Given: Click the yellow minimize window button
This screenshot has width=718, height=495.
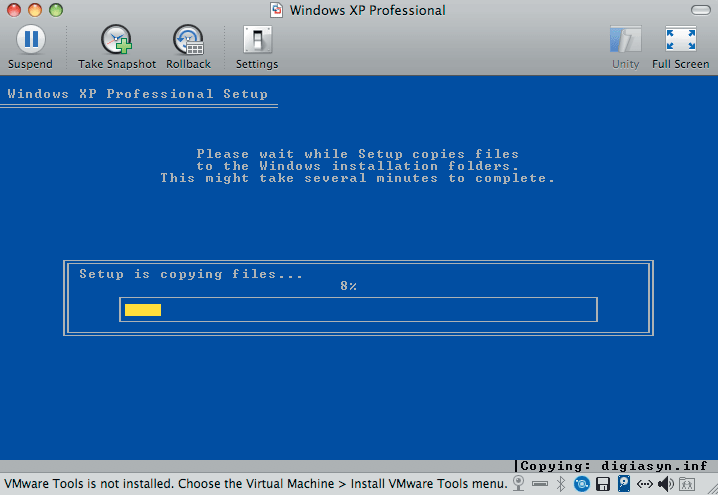Looking at the screenshot, I should pos(35,10).
